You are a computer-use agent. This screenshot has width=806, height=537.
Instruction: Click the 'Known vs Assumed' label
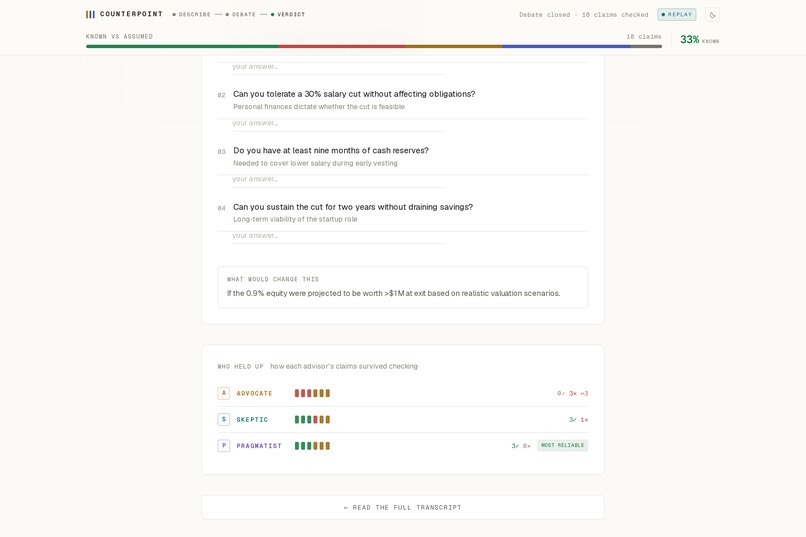click(x=119, y=36)
